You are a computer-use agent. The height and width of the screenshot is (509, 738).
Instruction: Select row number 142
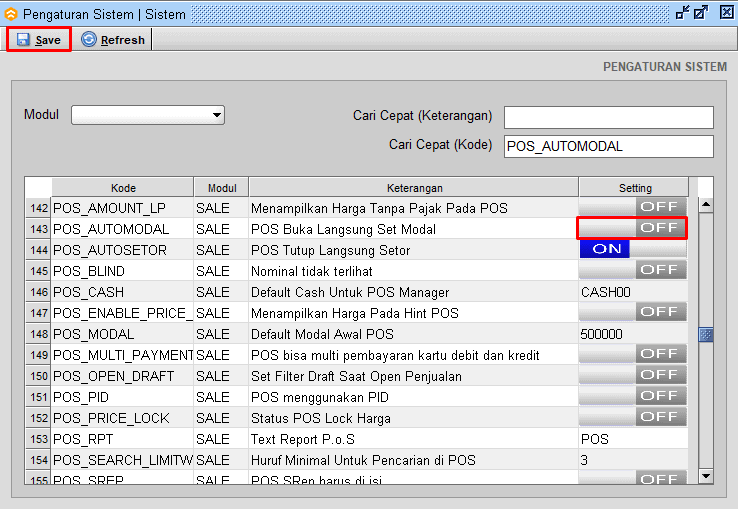click(38, 208)
